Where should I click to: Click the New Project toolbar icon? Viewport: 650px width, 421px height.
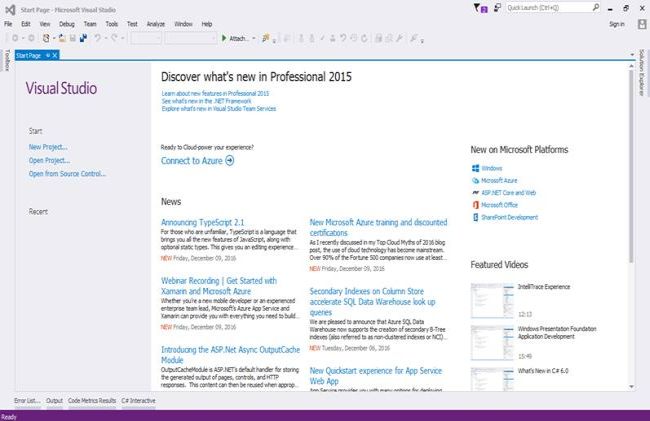[x=46, y=38]
